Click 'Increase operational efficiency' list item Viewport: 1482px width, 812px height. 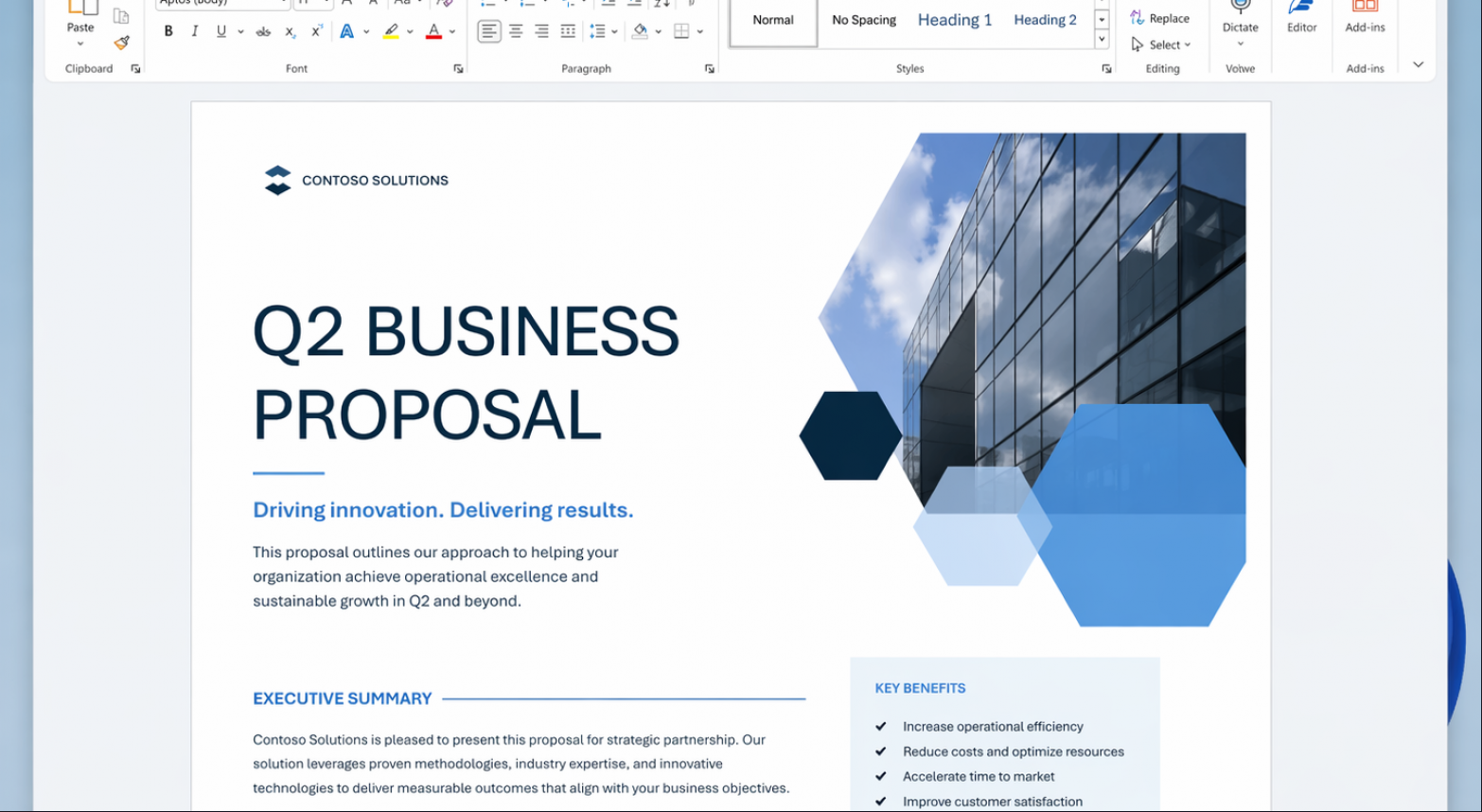tap(993, 727)
